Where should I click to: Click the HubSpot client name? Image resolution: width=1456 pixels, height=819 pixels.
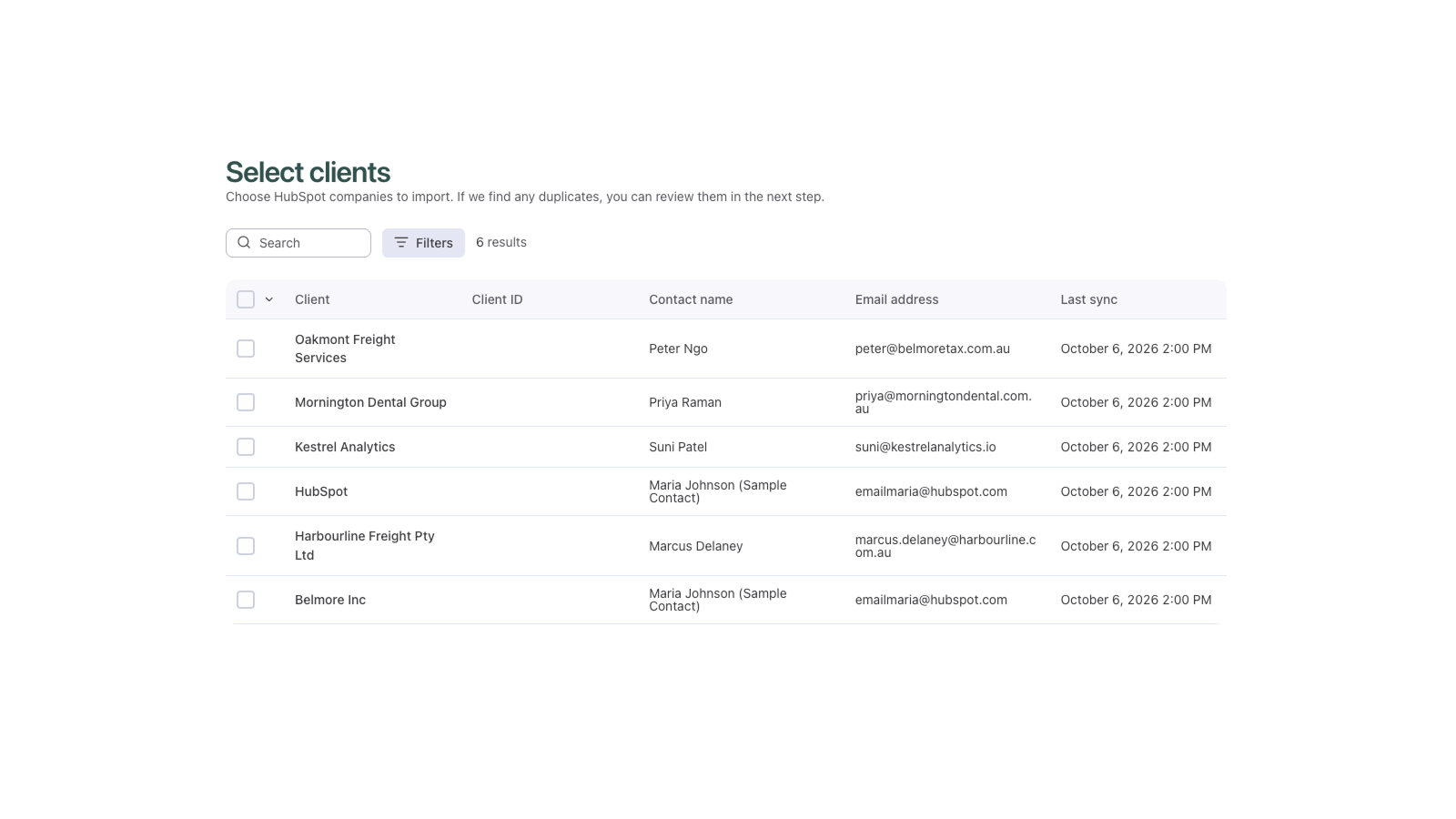[x=321, y=491]
